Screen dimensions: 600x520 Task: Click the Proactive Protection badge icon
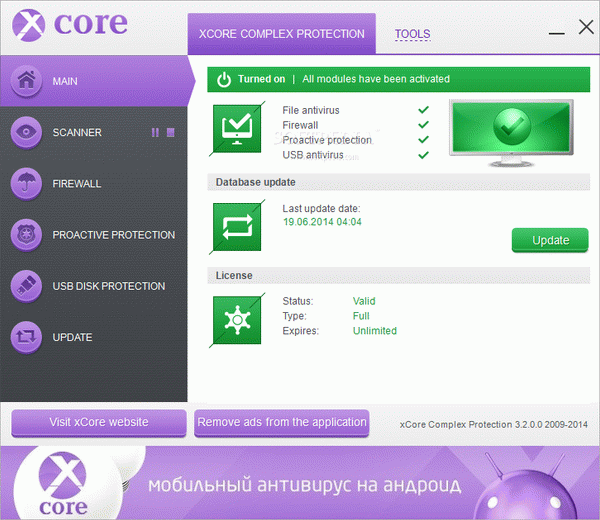26,235
